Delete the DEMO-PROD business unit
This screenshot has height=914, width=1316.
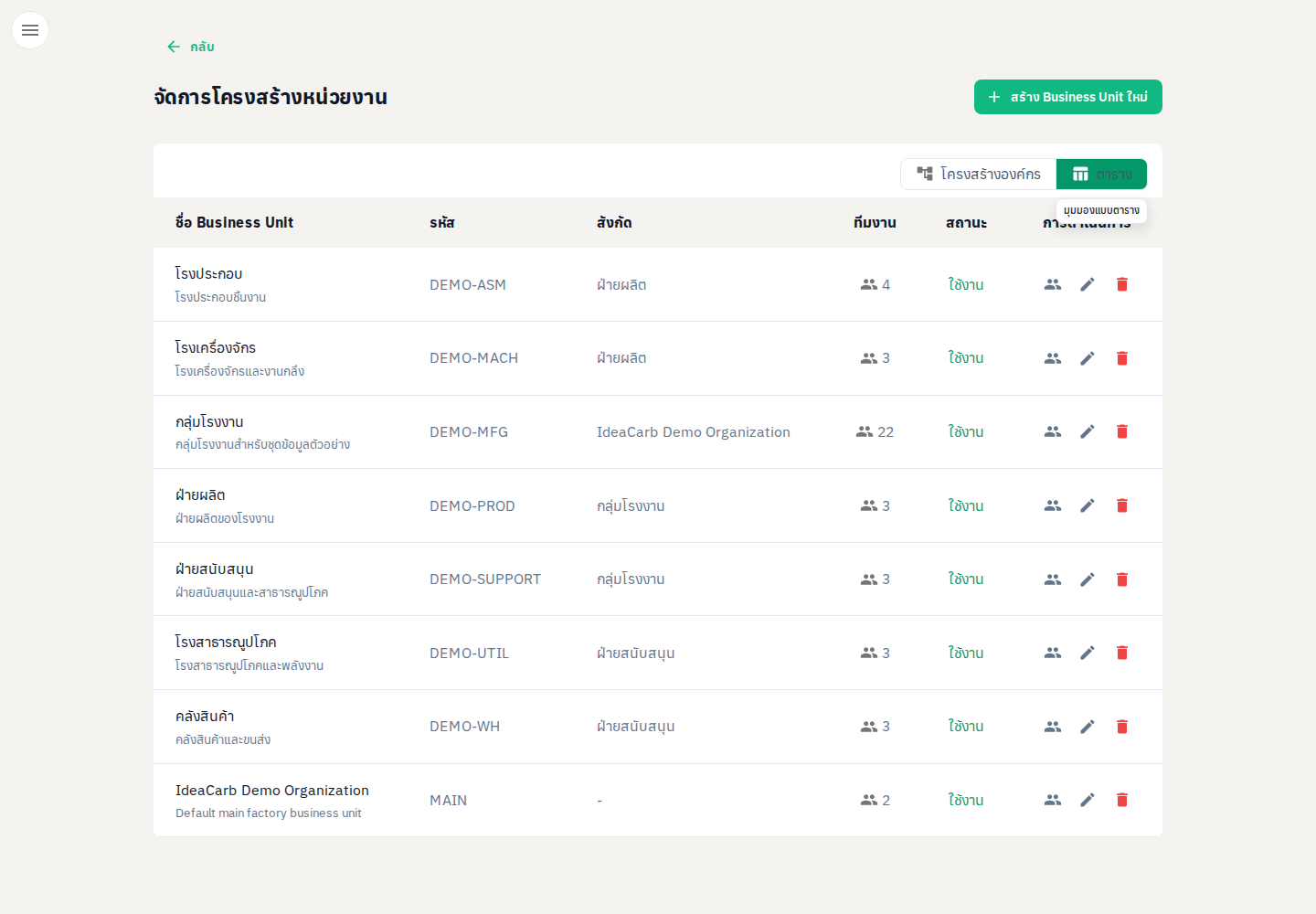coord(1122,505)
